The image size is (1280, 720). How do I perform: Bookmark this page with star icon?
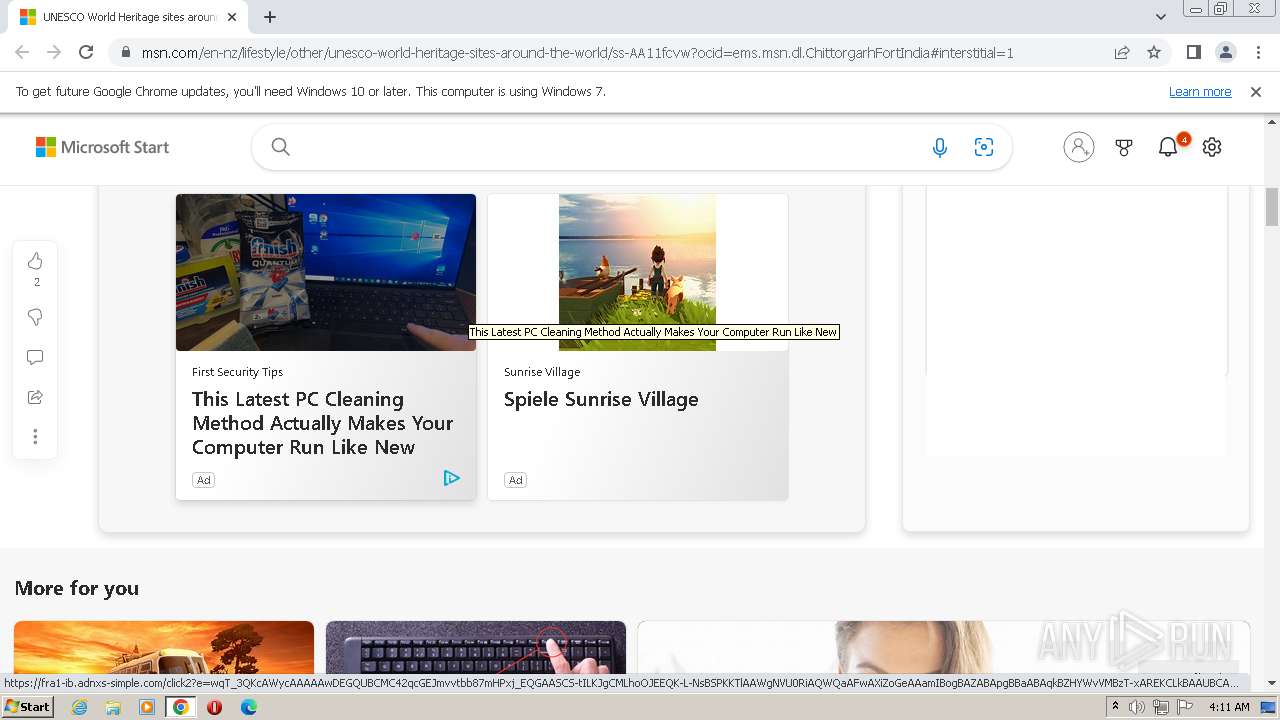point(1154,52)
